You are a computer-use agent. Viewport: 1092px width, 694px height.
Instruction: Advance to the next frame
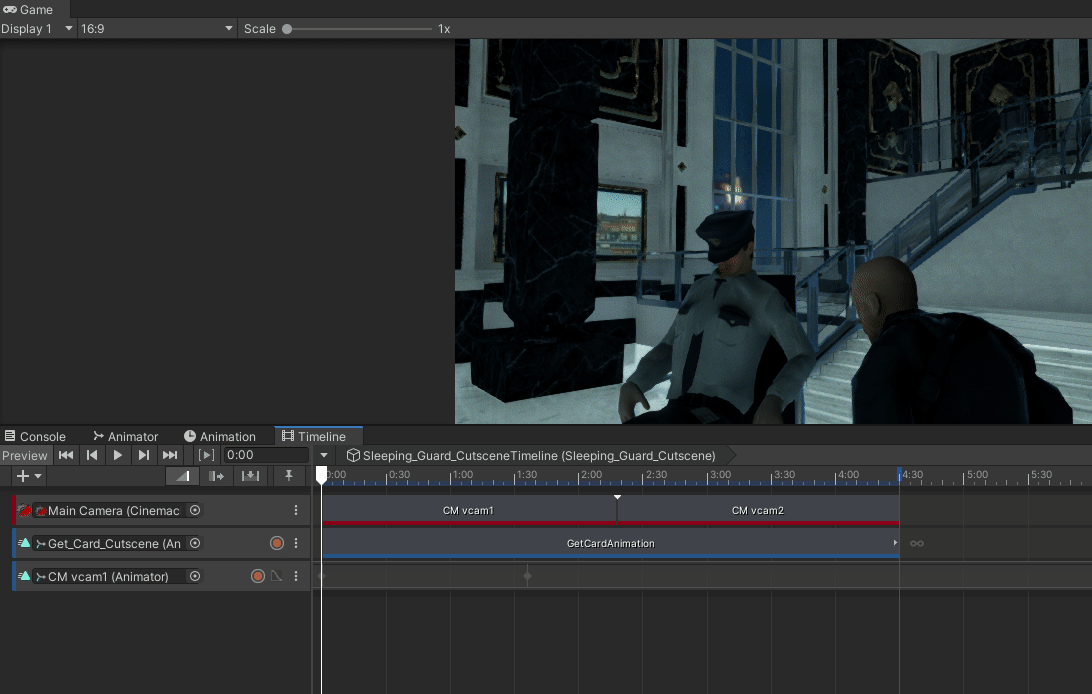(x=144, y=455)
